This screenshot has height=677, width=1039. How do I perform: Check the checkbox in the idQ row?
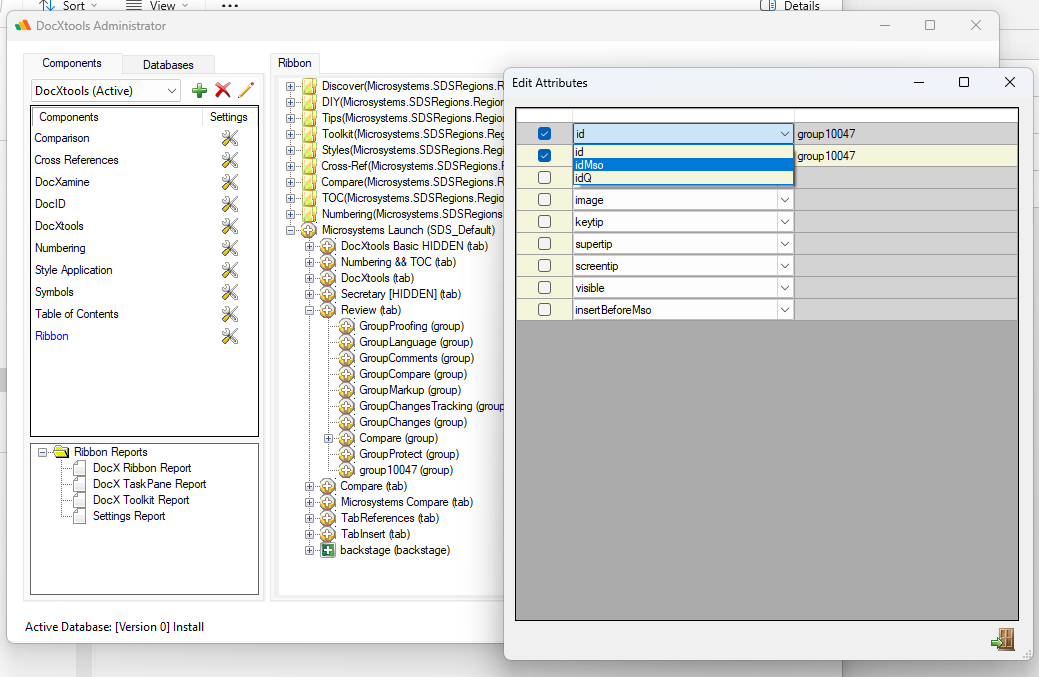pyautogui.click(x=545, y=178)
